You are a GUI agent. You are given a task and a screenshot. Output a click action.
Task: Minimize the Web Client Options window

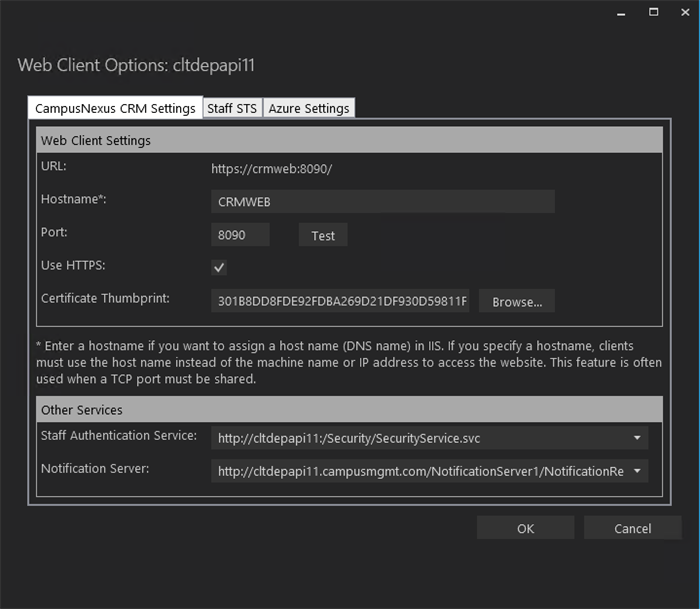point(621,13)
